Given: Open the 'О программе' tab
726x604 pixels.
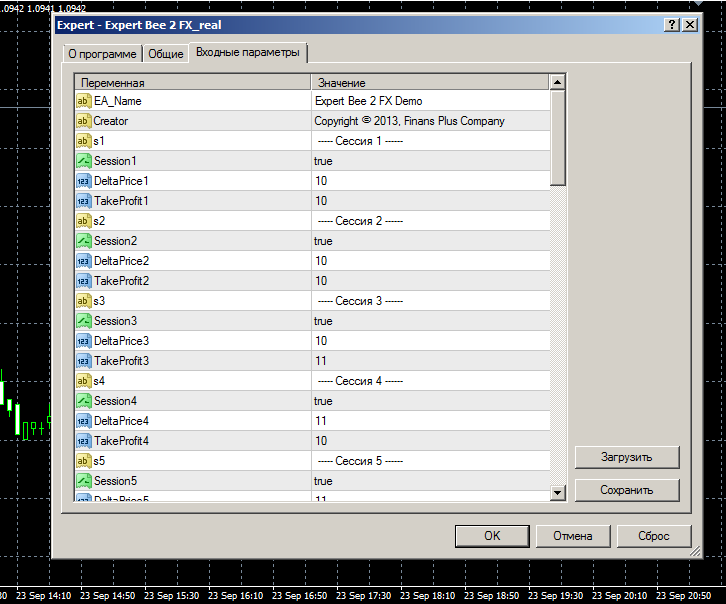Looking at the screenshot, I should (100, 54).
